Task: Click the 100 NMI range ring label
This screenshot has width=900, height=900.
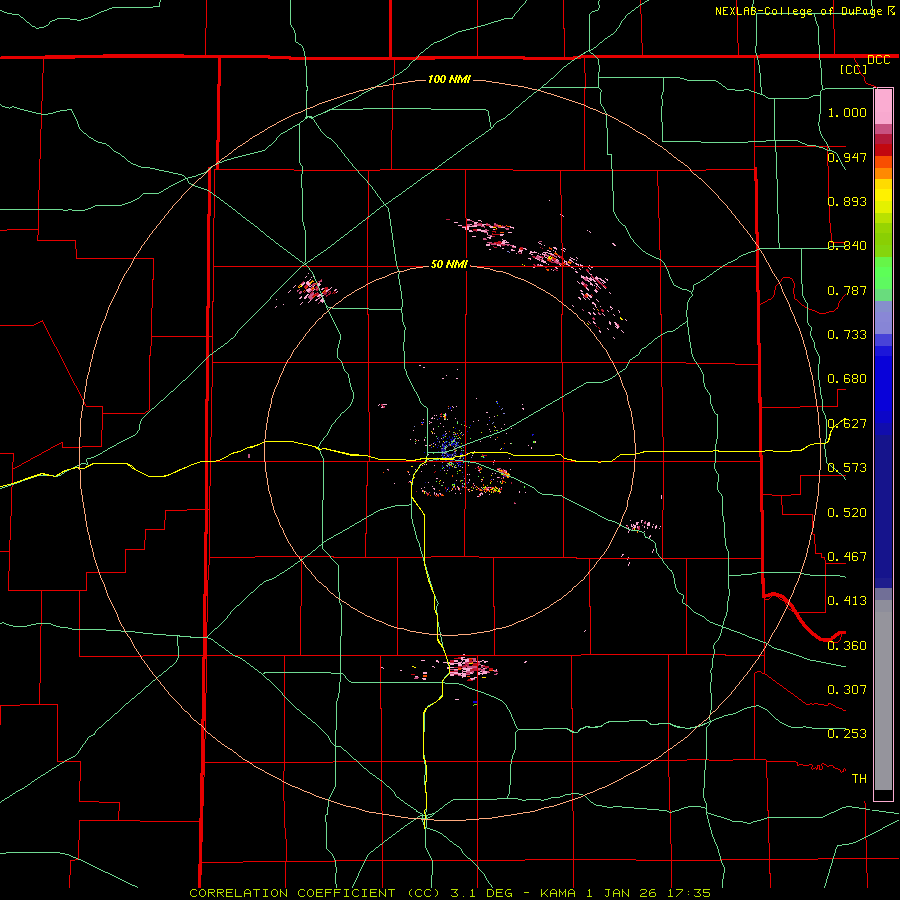Action: 449,79
